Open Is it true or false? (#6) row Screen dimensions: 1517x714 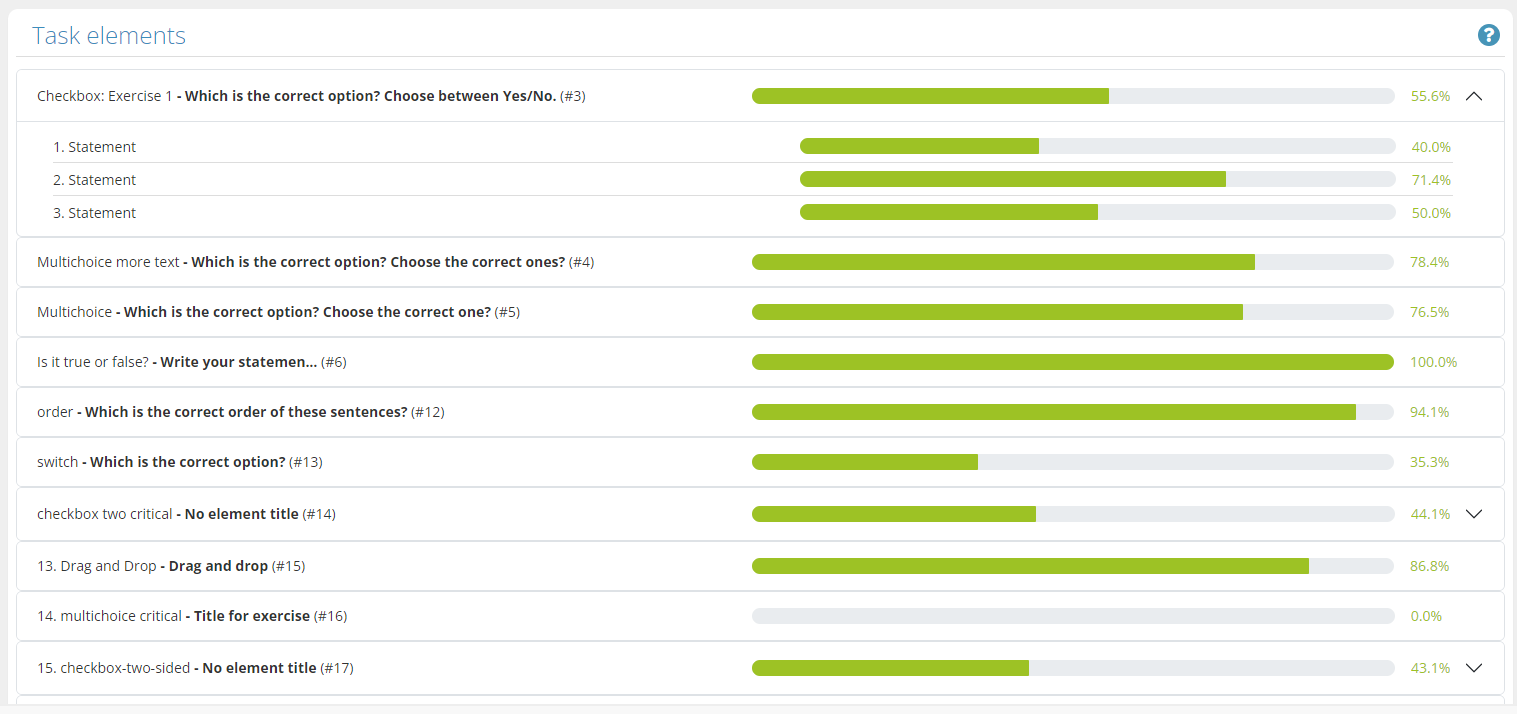(x=760, y=362)
